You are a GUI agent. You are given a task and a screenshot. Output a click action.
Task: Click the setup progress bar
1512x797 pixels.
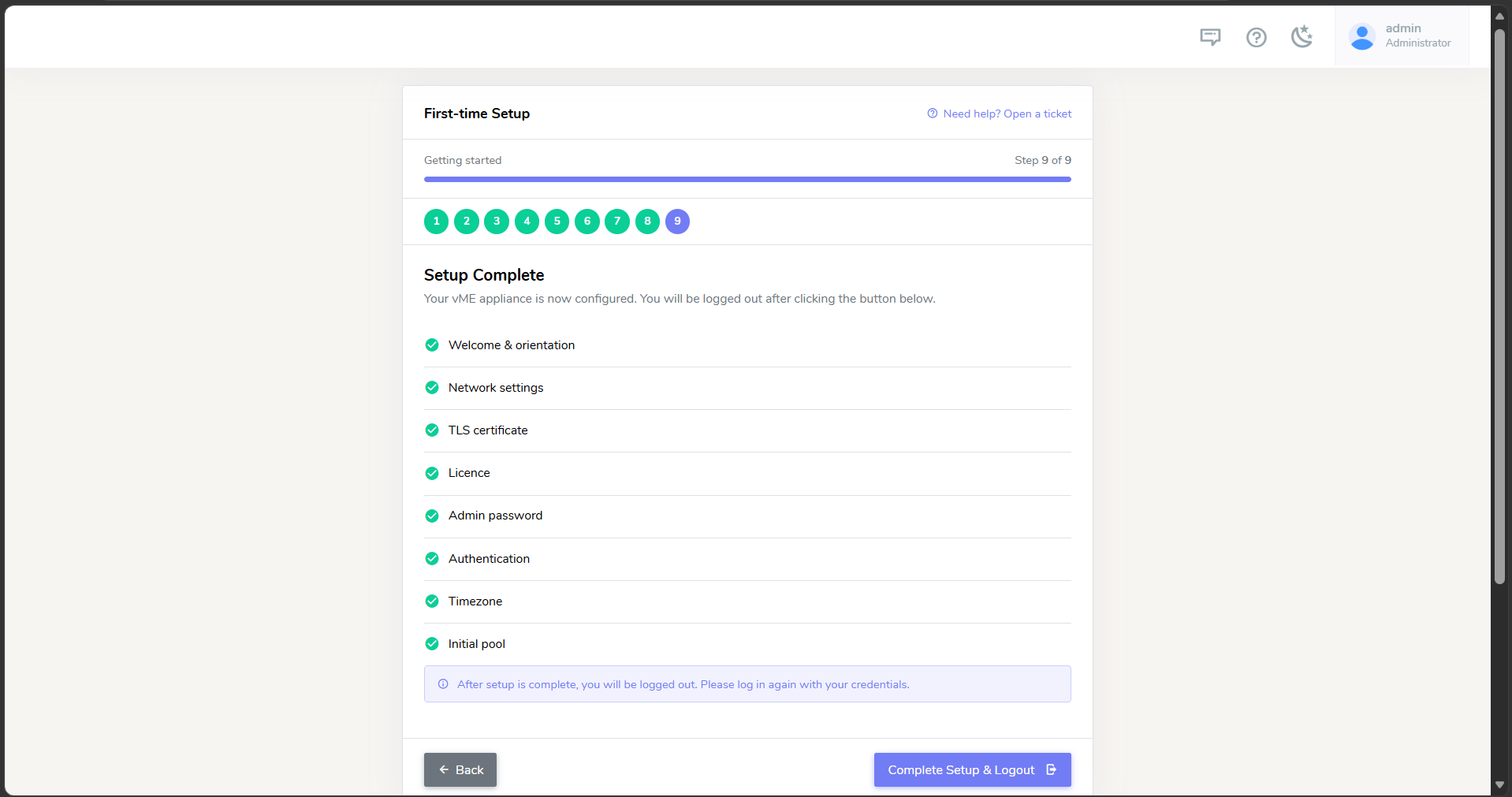[747, 179]
